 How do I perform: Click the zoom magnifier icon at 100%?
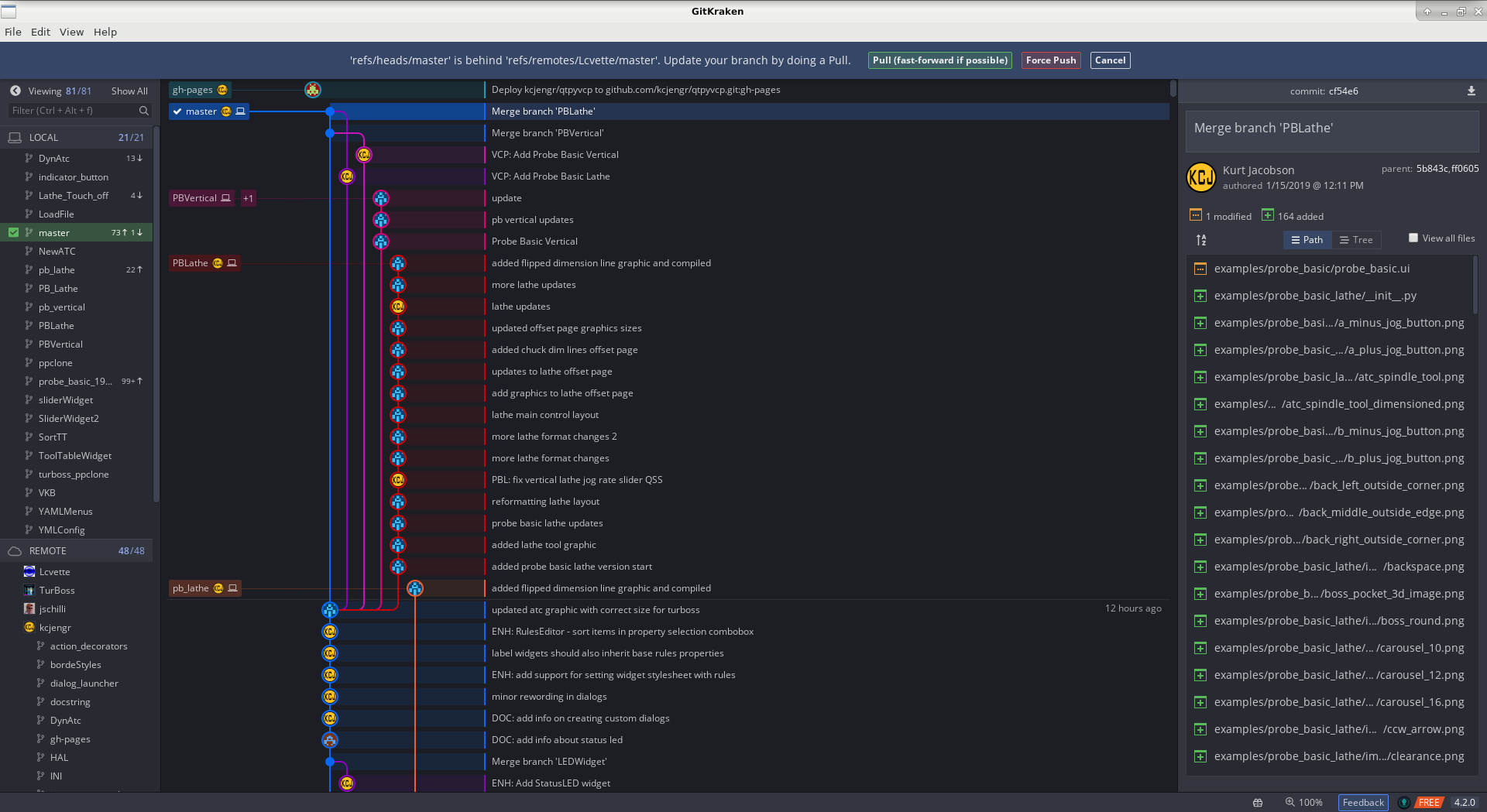1290,802
